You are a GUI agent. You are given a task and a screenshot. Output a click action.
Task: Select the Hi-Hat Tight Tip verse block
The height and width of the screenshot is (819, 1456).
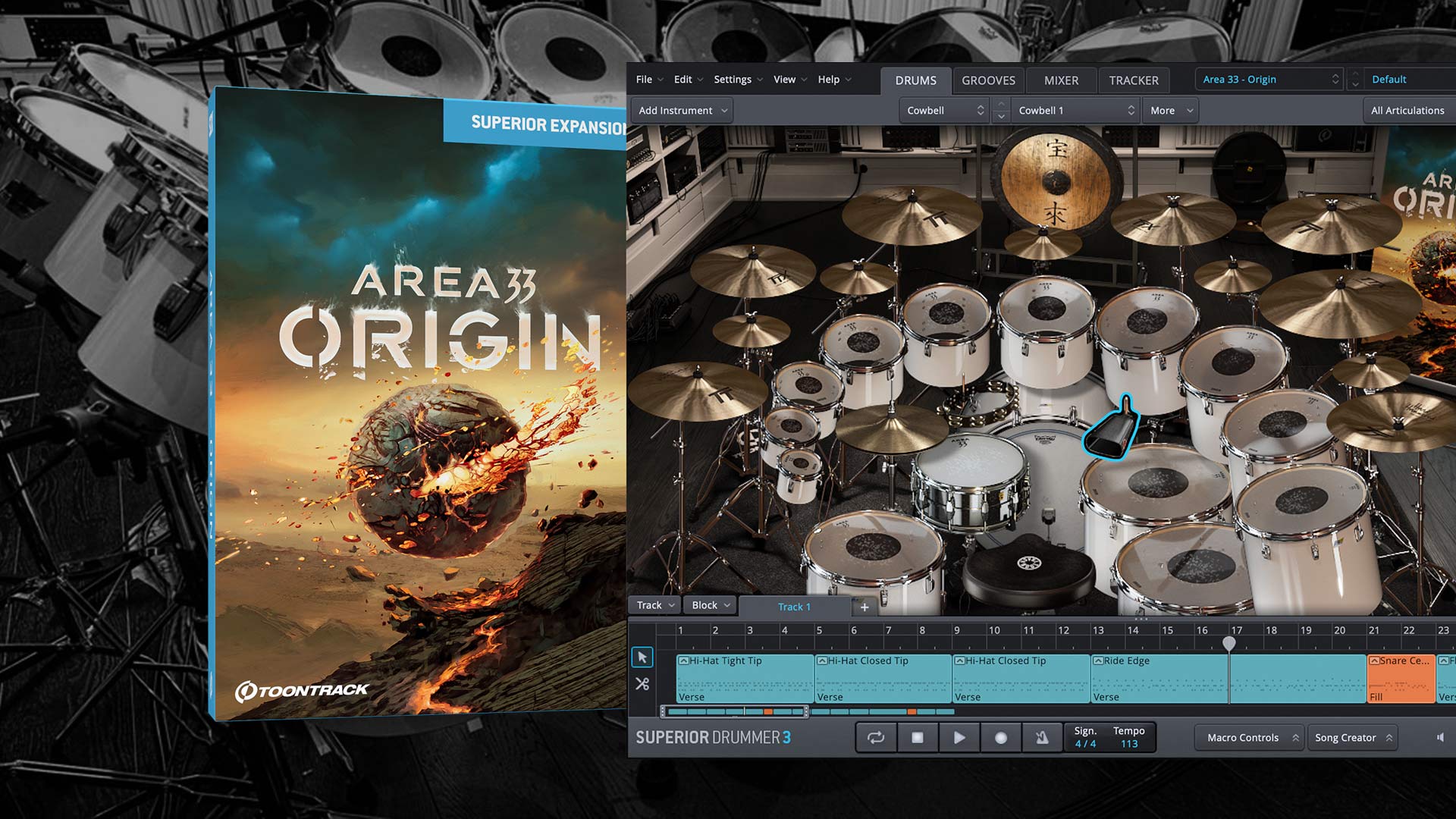point(745,679)
